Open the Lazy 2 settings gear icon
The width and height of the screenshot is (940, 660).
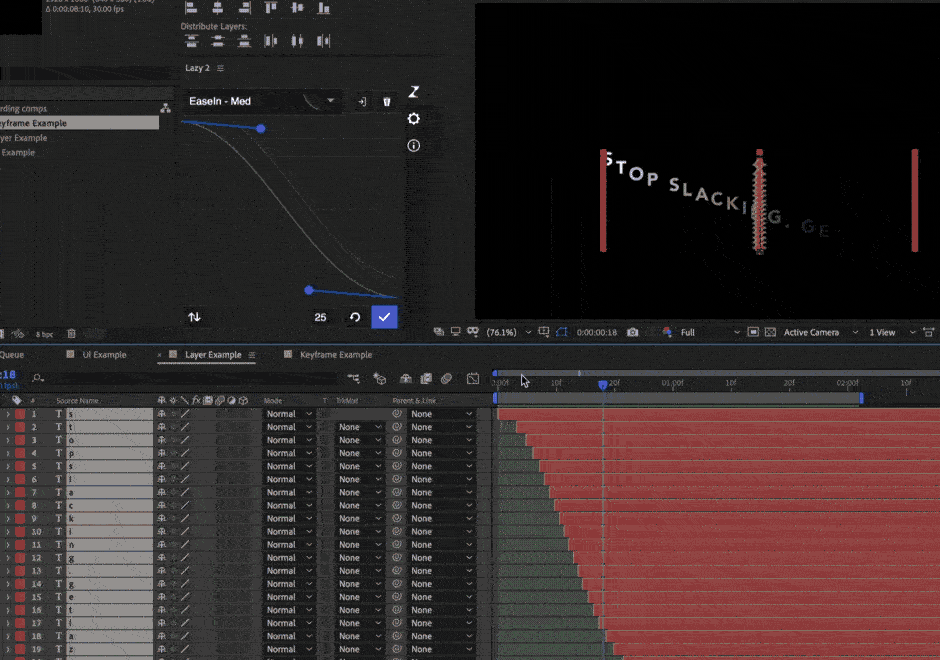414,118
